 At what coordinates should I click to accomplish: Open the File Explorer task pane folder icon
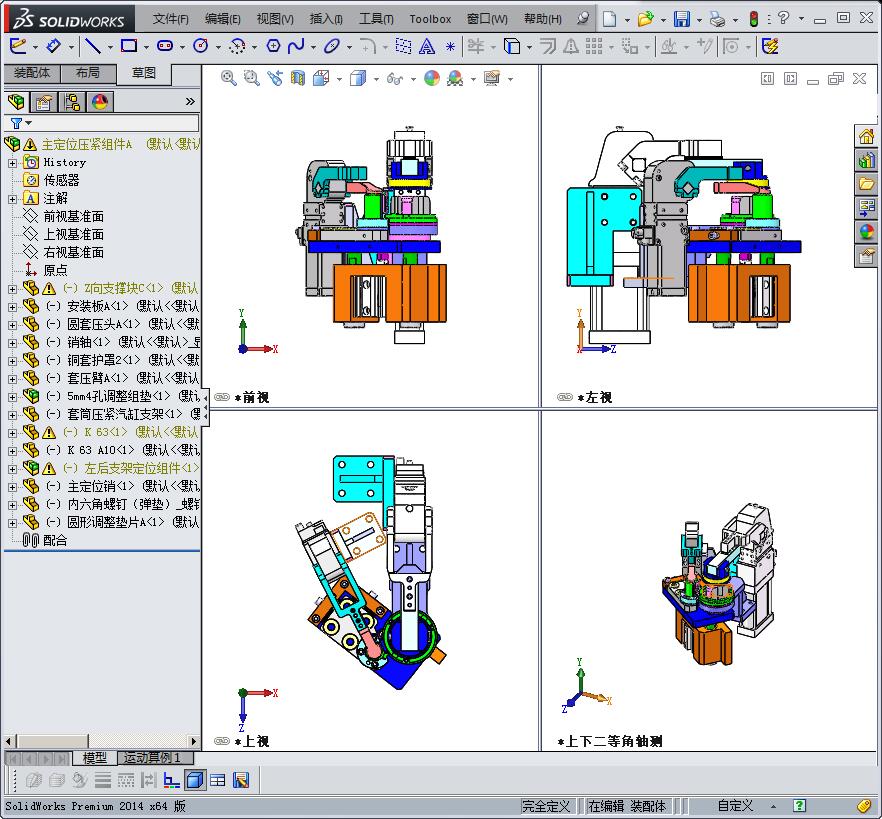[866, 183]
